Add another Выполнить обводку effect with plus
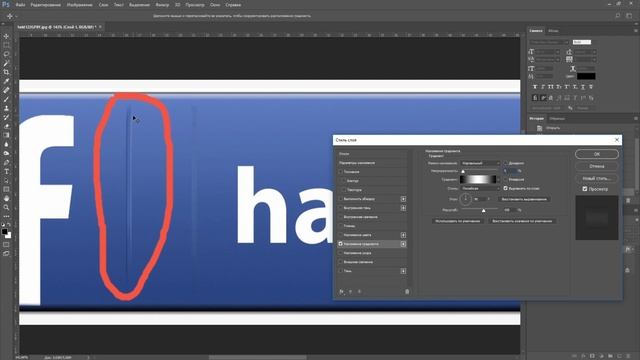The width and height of the screenshot is (640, 360). (x=403, y=199)
